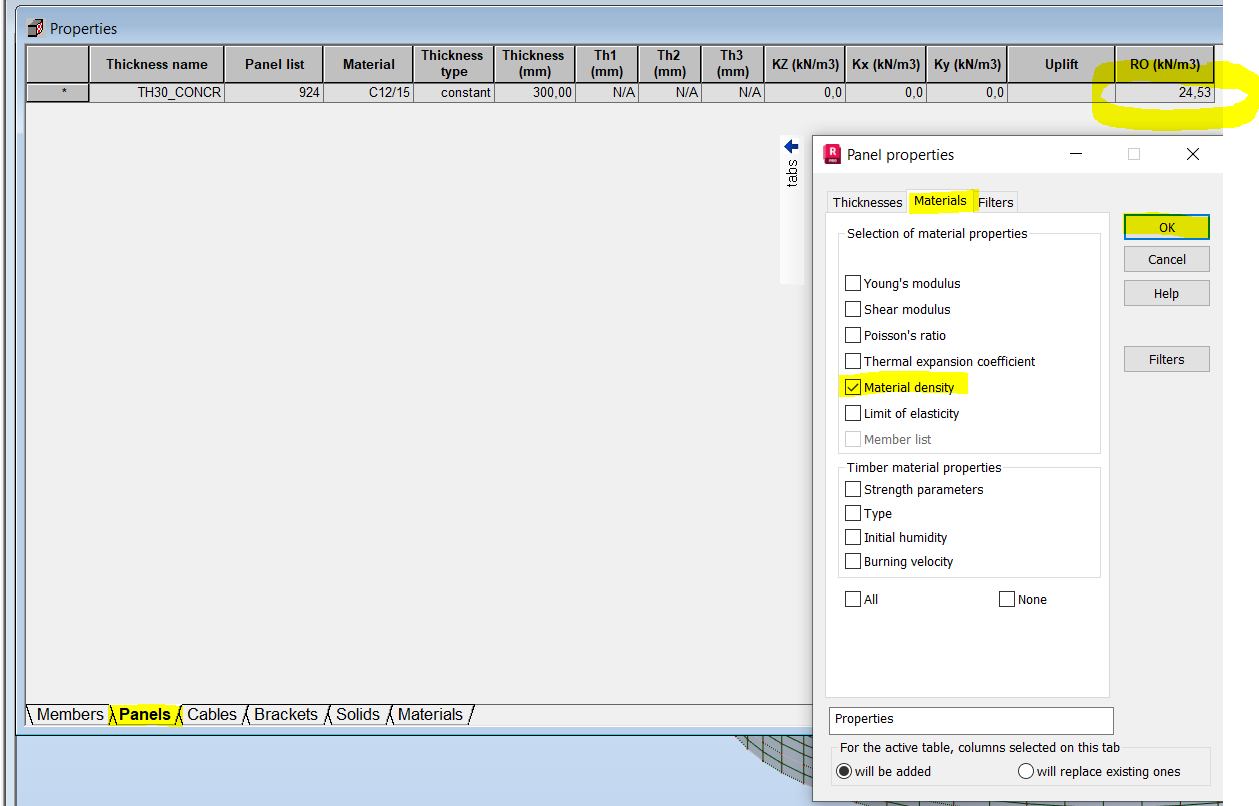Open the Filters button on the right

click(1166, 359)
